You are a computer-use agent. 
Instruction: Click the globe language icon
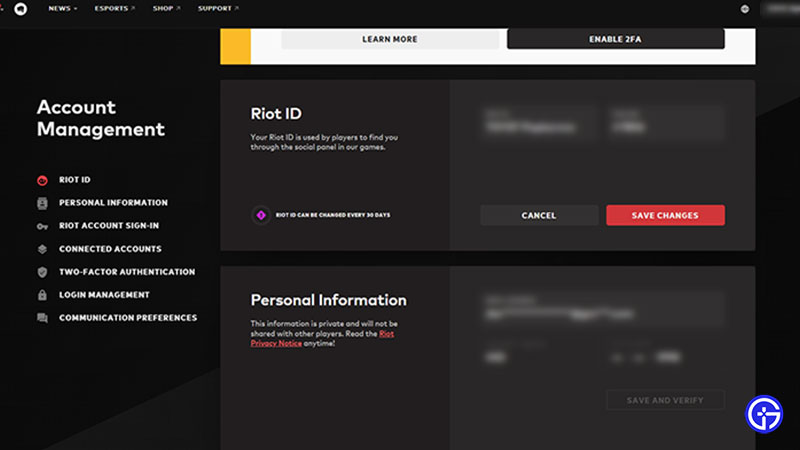click(745, 9)
